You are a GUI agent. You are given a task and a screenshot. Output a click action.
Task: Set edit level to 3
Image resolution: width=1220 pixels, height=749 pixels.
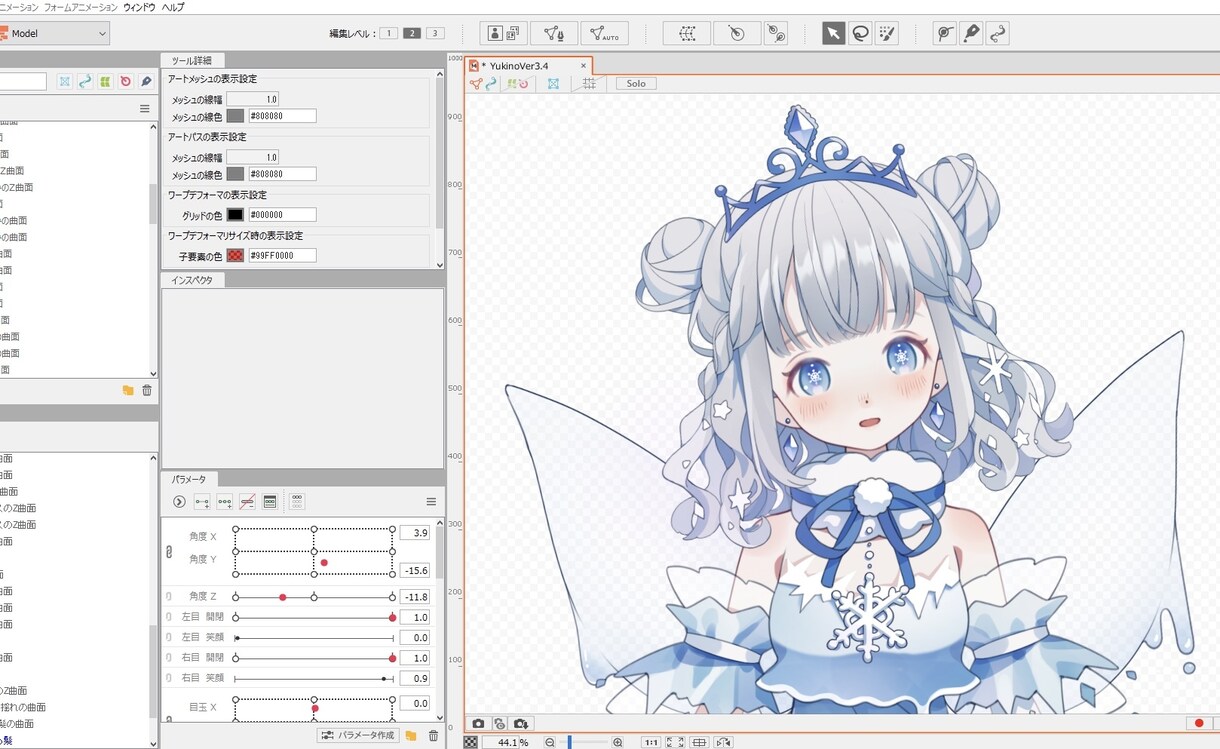(434, 33)
